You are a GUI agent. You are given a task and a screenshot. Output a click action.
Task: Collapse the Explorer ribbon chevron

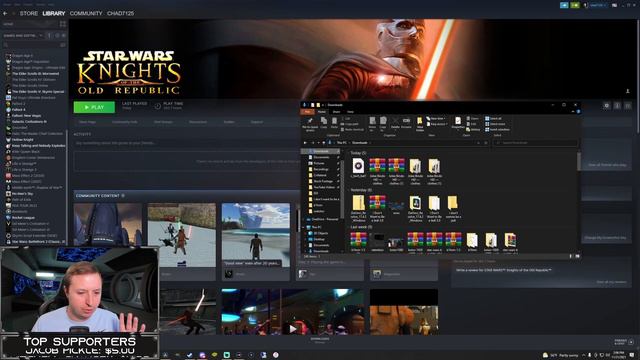573,111
